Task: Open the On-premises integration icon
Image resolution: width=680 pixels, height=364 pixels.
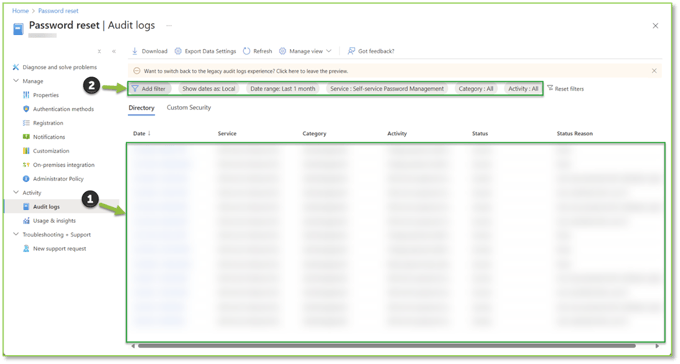Action: tap(26, 165)
